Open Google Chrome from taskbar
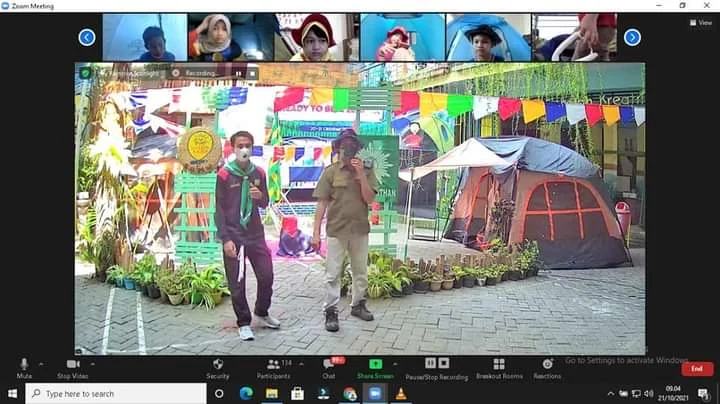 coord(349,393)
